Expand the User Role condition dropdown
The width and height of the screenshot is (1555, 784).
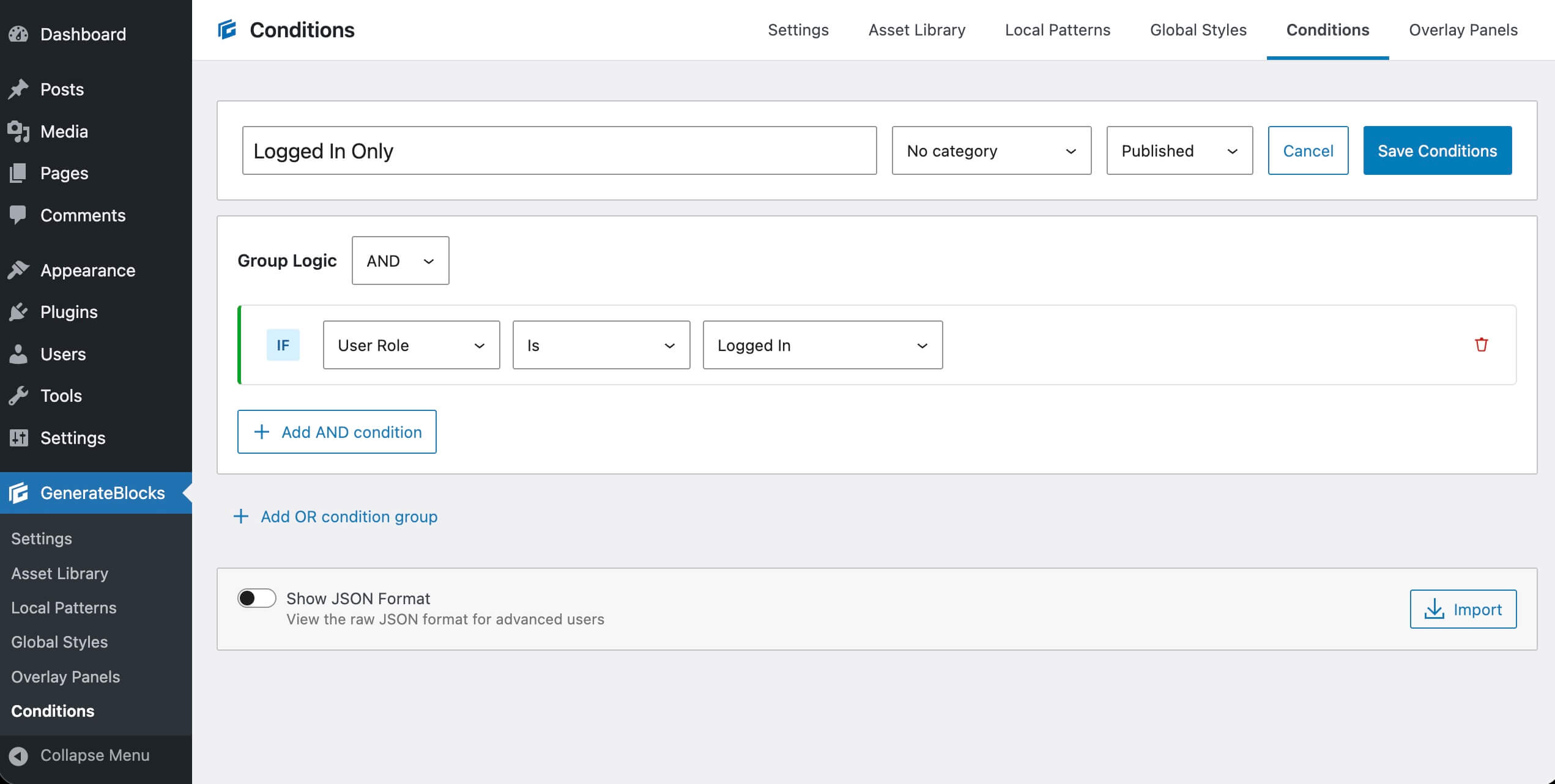411,345
